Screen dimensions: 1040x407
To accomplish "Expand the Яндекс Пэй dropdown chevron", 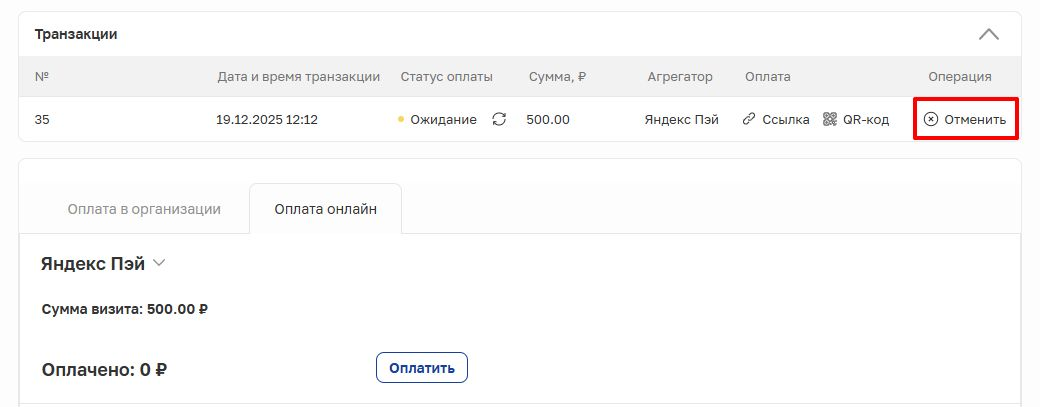I will pyautogui.click(x=159, y=263).
